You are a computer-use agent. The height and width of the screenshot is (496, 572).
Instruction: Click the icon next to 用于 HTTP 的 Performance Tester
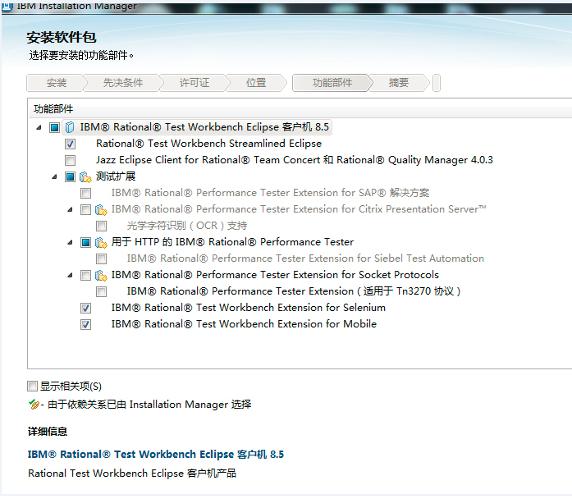(101, 243)
